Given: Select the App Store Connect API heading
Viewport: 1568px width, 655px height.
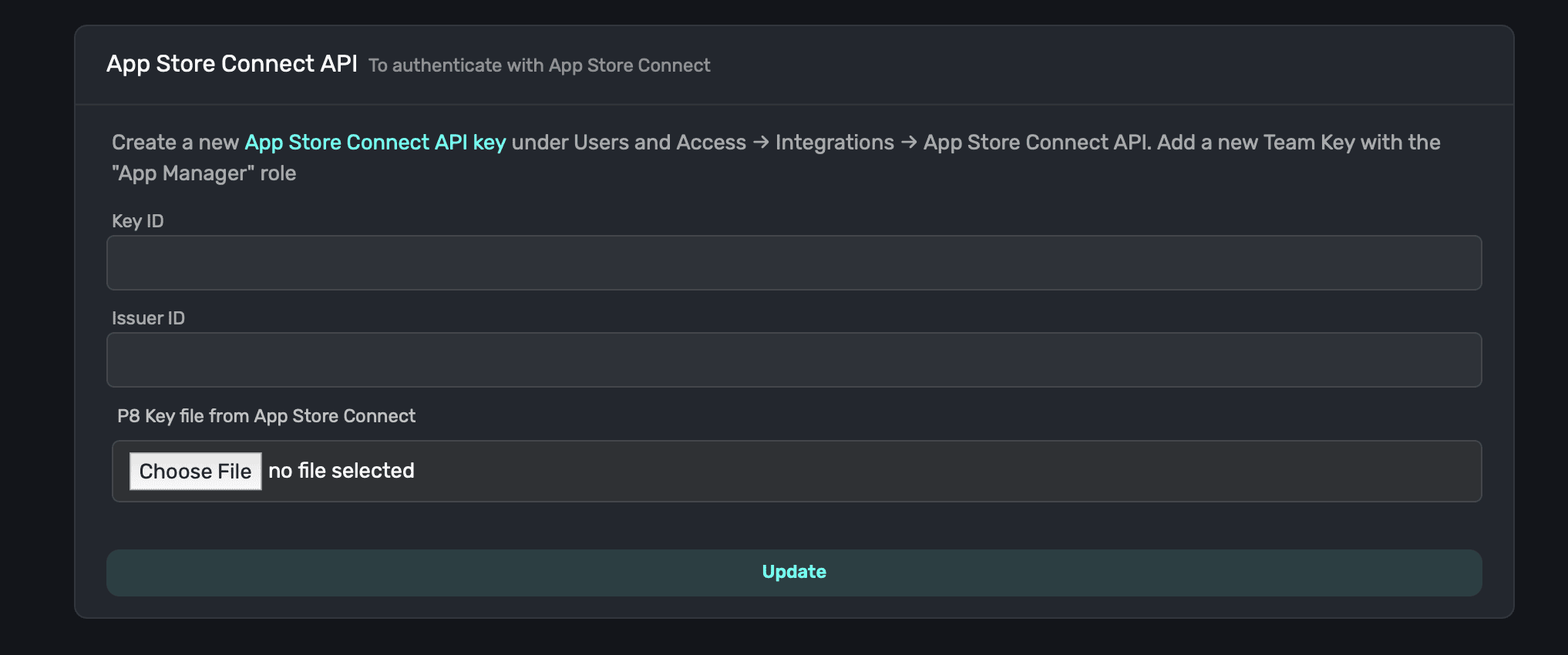Looking at the screenshot, I should coord(231,64).
